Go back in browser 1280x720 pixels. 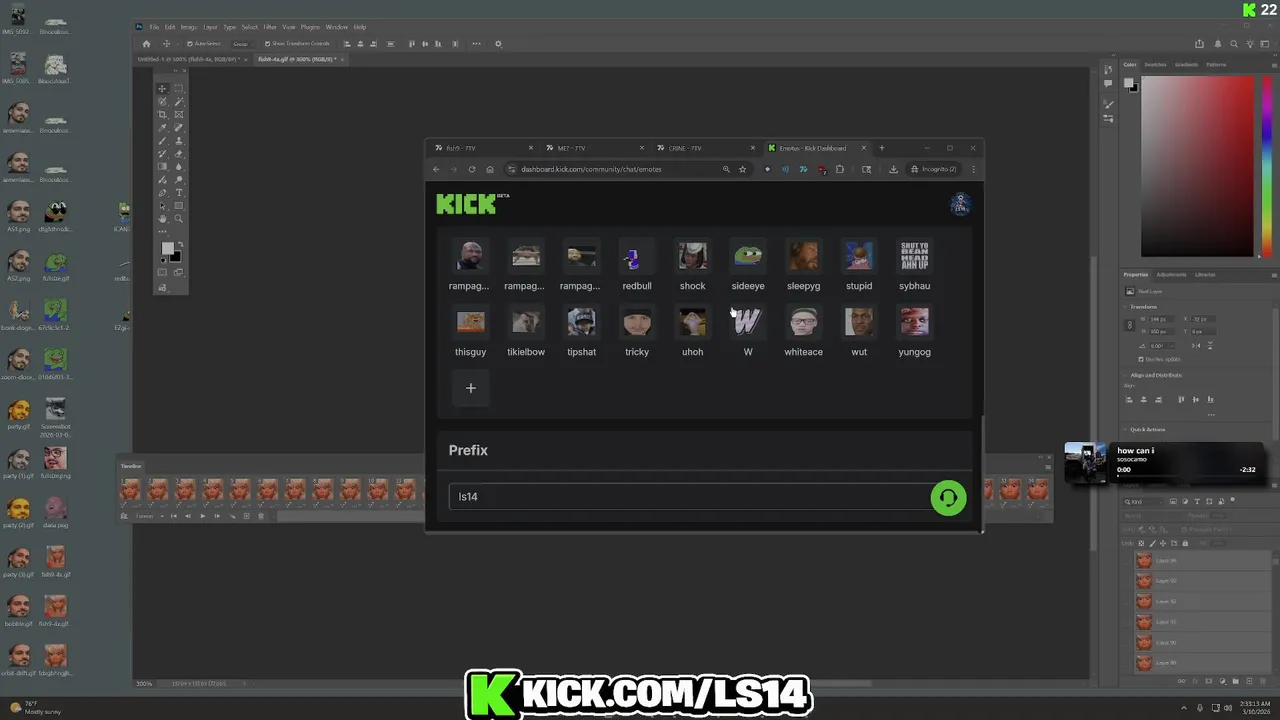(x=436, y=169)
